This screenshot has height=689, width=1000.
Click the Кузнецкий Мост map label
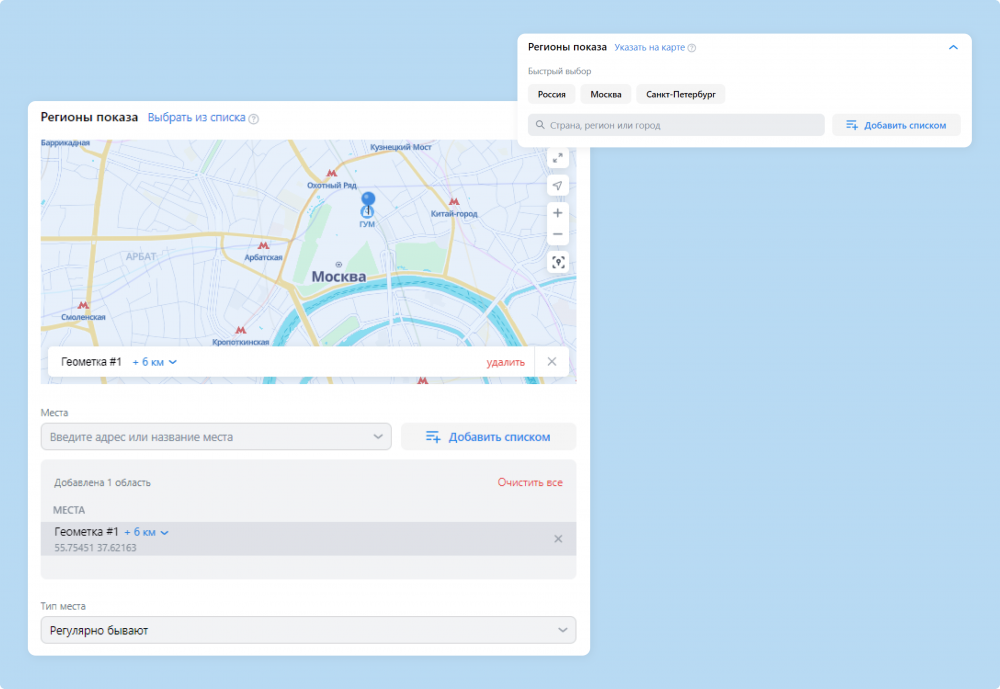401,147
